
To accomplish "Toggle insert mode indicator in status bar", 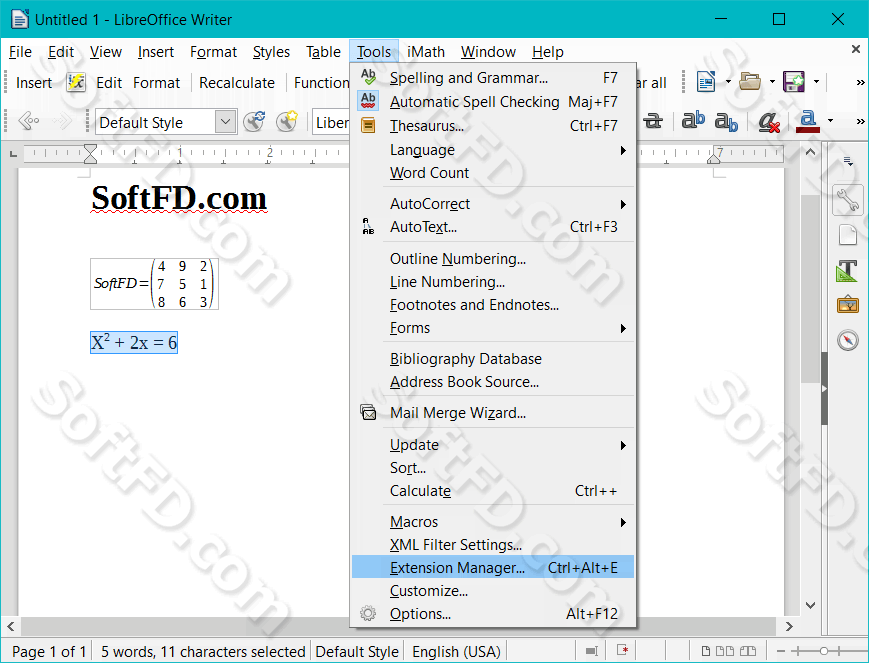I will tap(591, 651).
